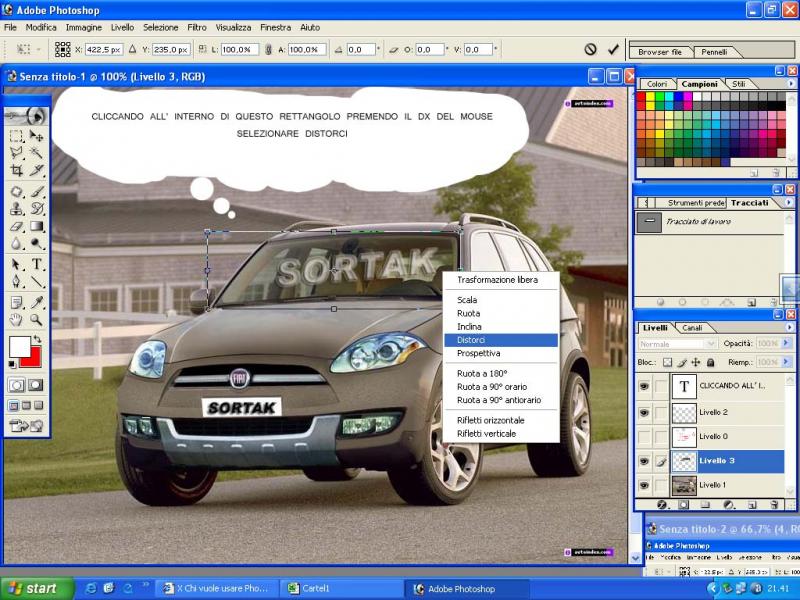Viewport: 800px width, 600px height.
Task: Select the Clone Stamp tool
Action: pos(16,209)
